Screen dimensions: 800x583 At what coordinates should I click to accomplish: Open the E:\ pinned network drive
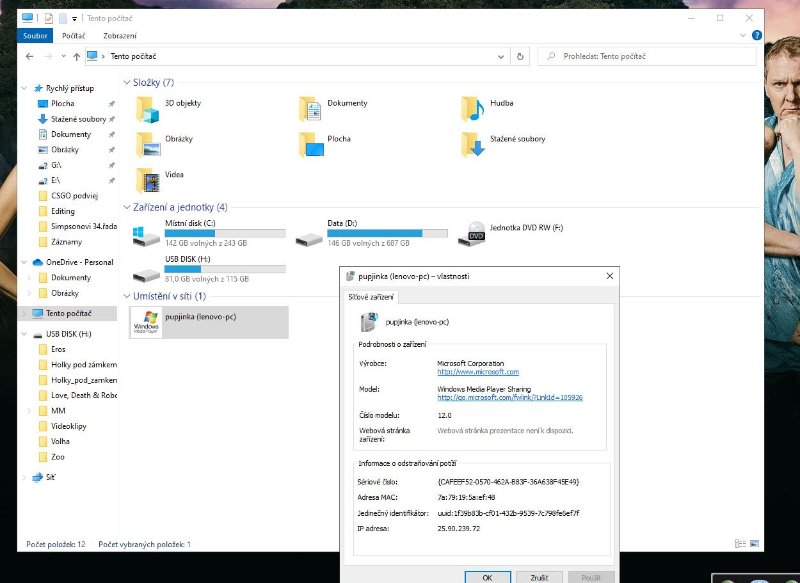(55, 181)
